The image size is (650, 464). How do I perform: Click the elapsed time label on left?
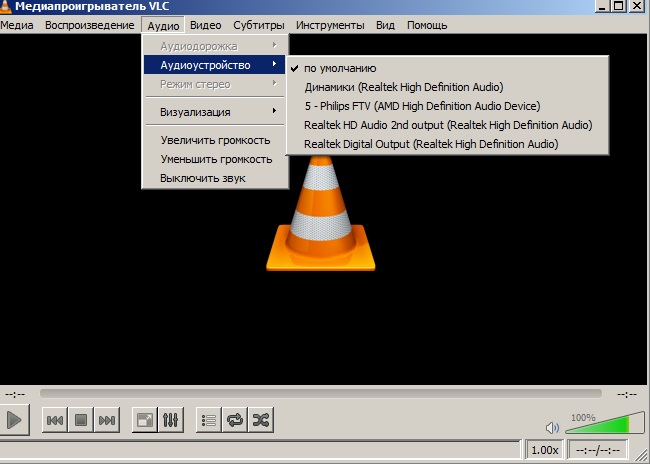15,394
